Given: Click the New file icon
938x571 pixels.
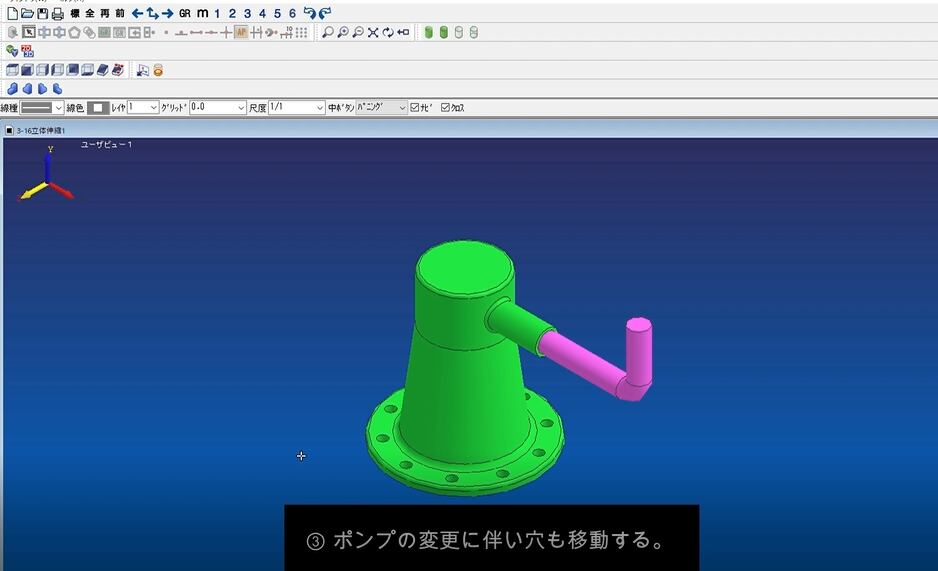Looking at the screenshot, I should coord(12,13).
